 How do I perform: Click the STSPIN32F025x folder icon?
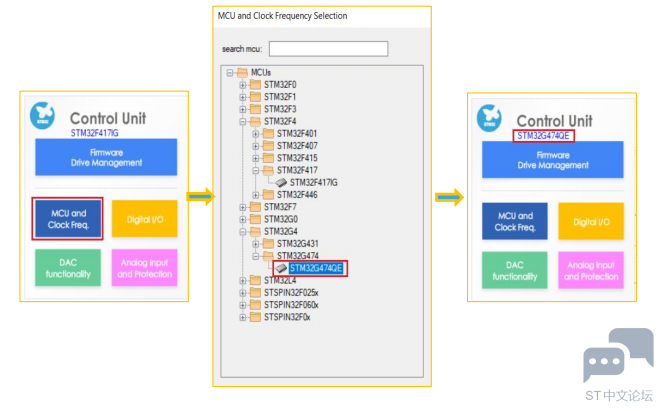(x=255, y=292)
